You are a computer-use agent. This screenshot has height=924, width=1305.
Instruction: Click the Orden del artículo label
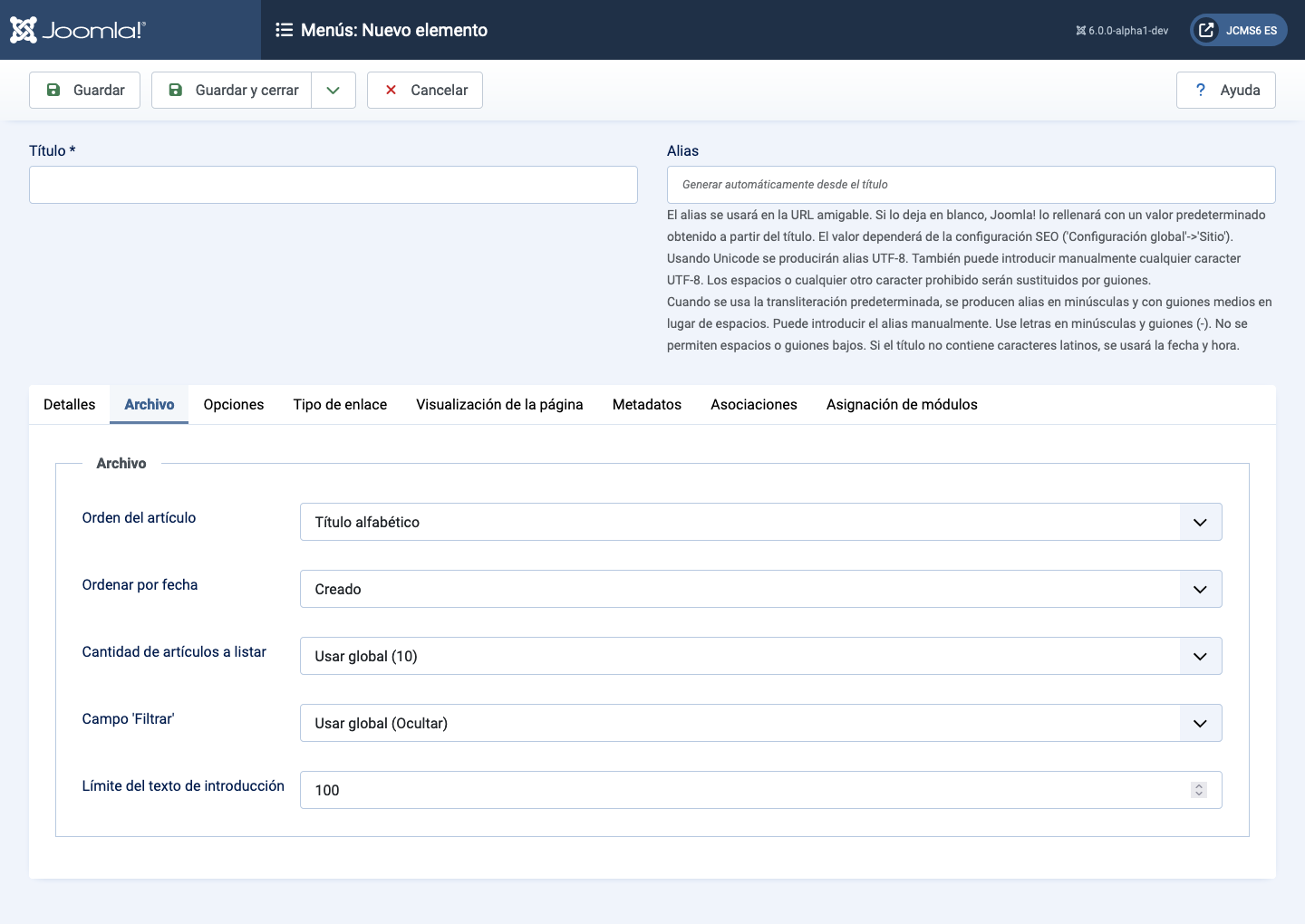(139, 517)
